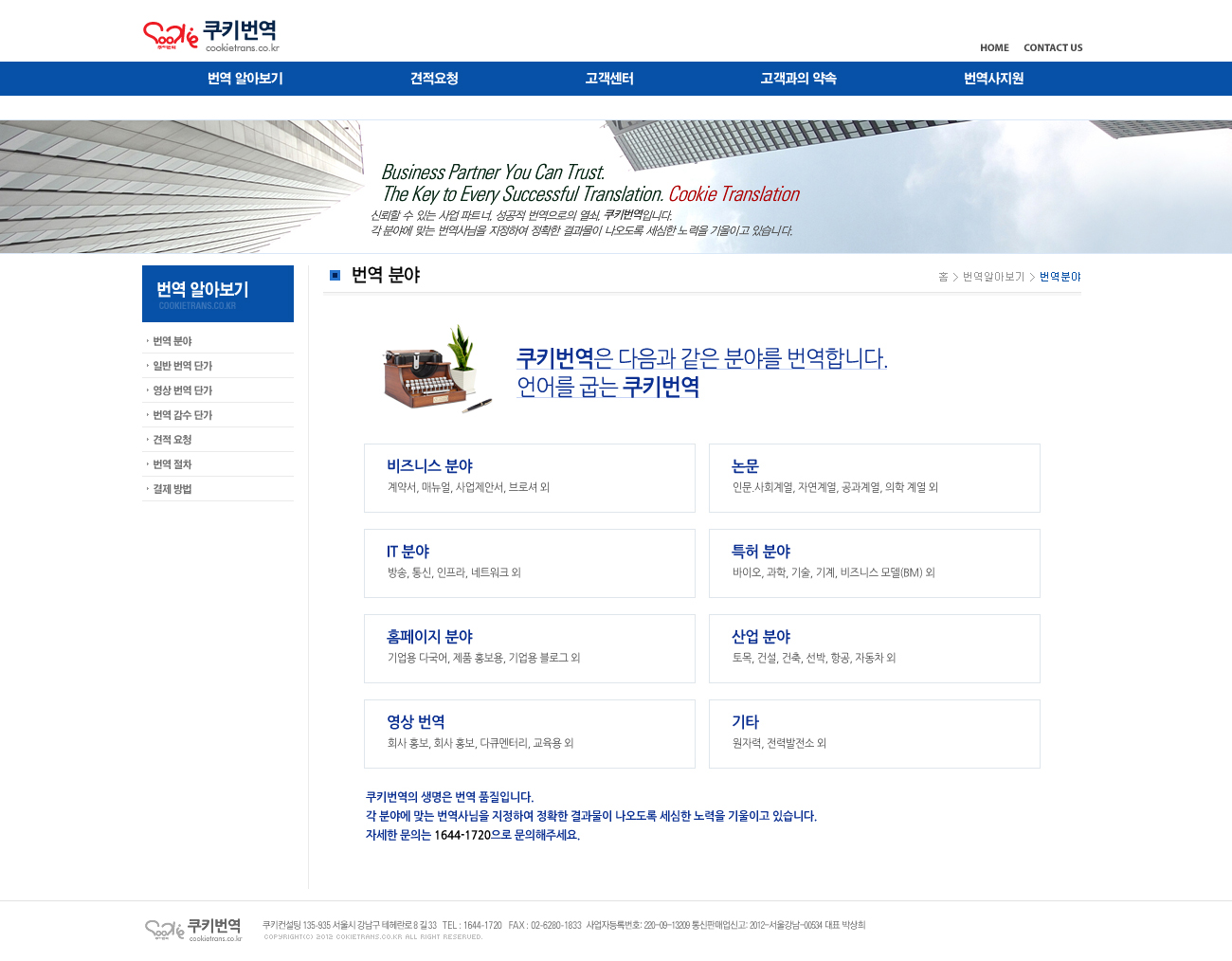Open the 번역 알아보기 main menu

(245, 79)
